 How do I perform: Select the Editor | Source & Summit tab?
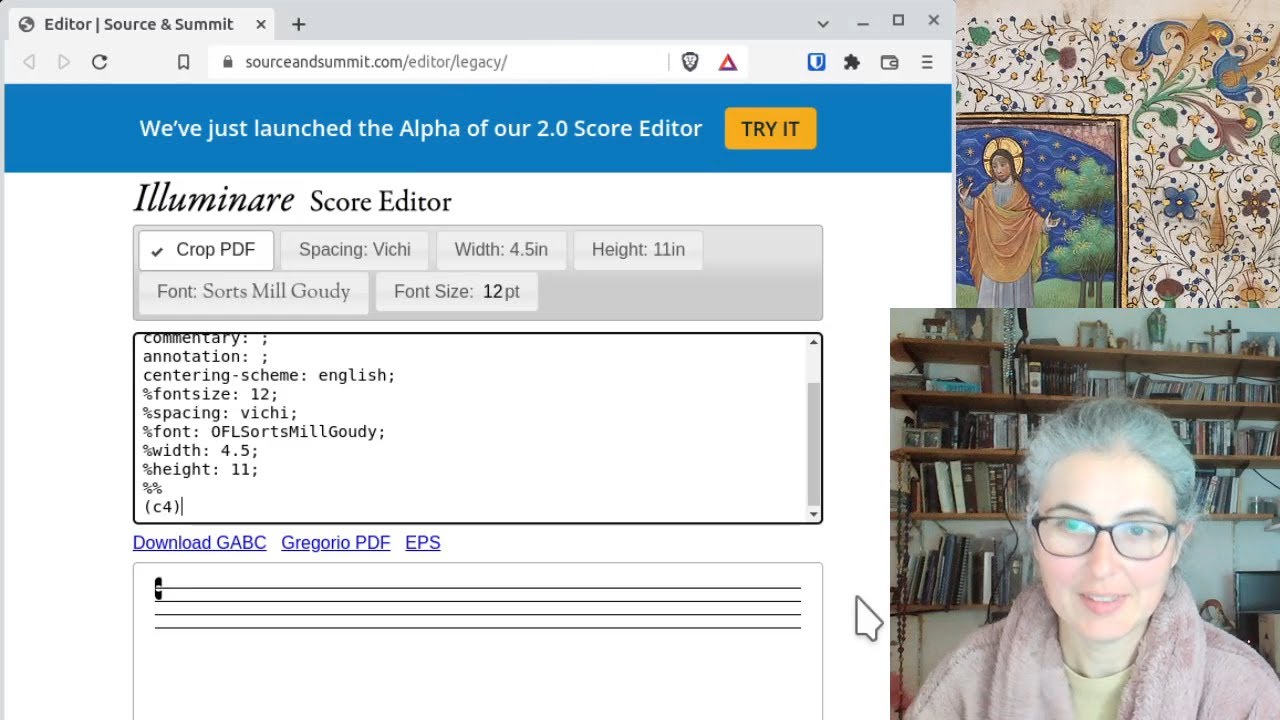tap(139, 24)
